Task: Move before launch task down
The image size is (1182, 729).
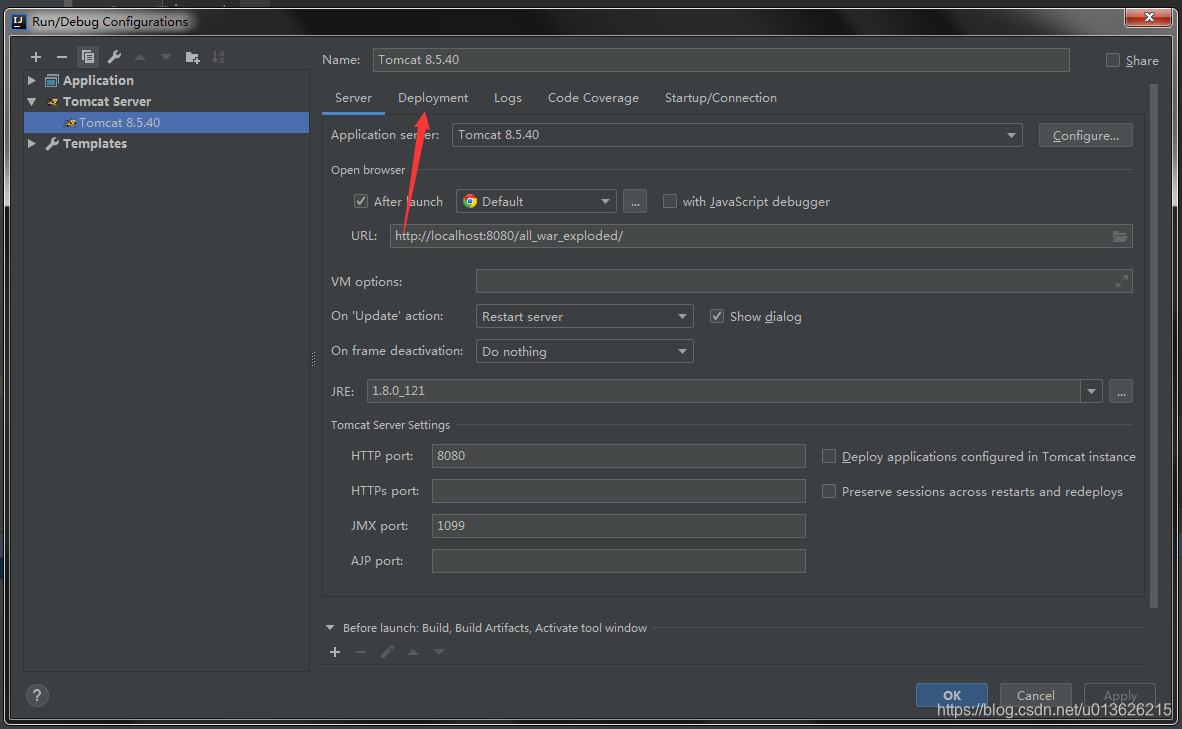Action: tap(439, 652)
